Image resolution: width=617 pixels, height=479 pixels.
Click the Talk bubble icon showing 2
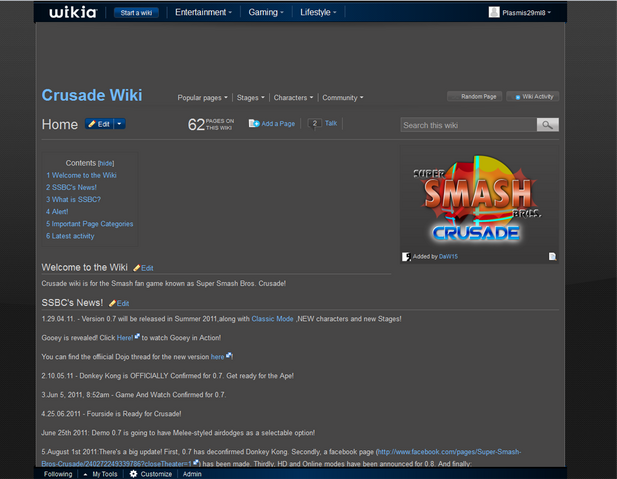(314, 124)
